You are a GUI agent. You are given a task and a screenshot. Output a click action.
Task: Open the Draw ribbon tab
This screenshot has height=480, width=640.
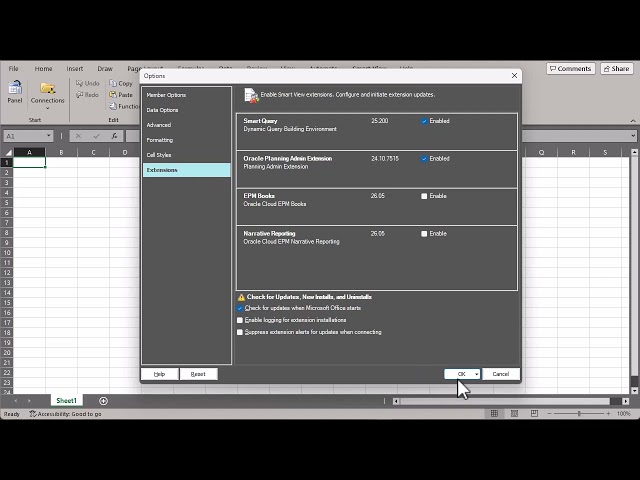[105, 69]
